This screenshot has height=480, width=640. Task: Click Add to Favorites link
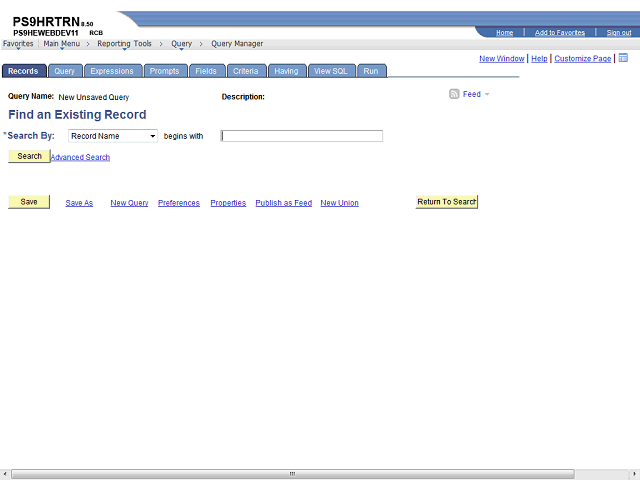click(x=560, y=33)
